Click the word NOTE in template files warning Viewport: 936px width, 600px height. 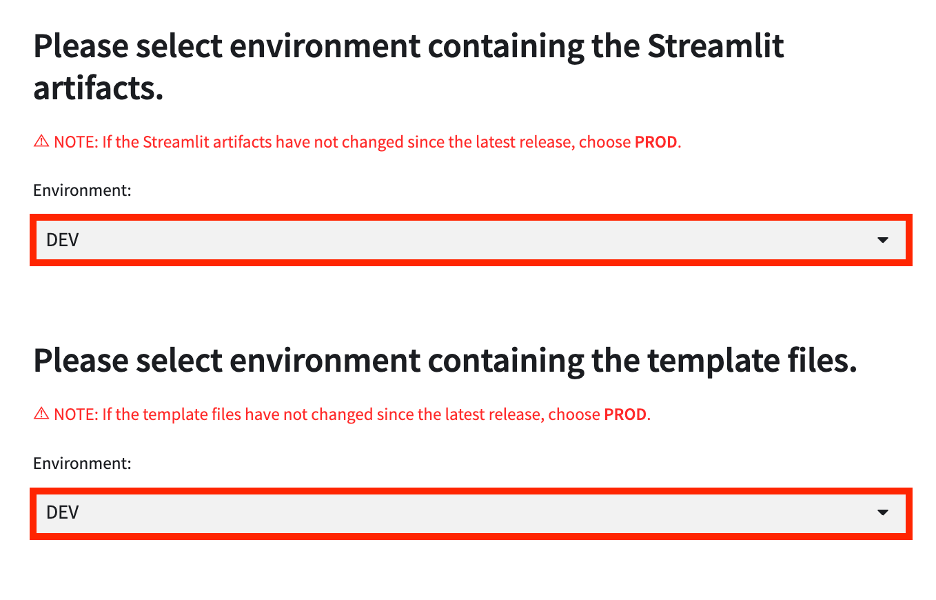pyautogui.click(x=73, y=414)
